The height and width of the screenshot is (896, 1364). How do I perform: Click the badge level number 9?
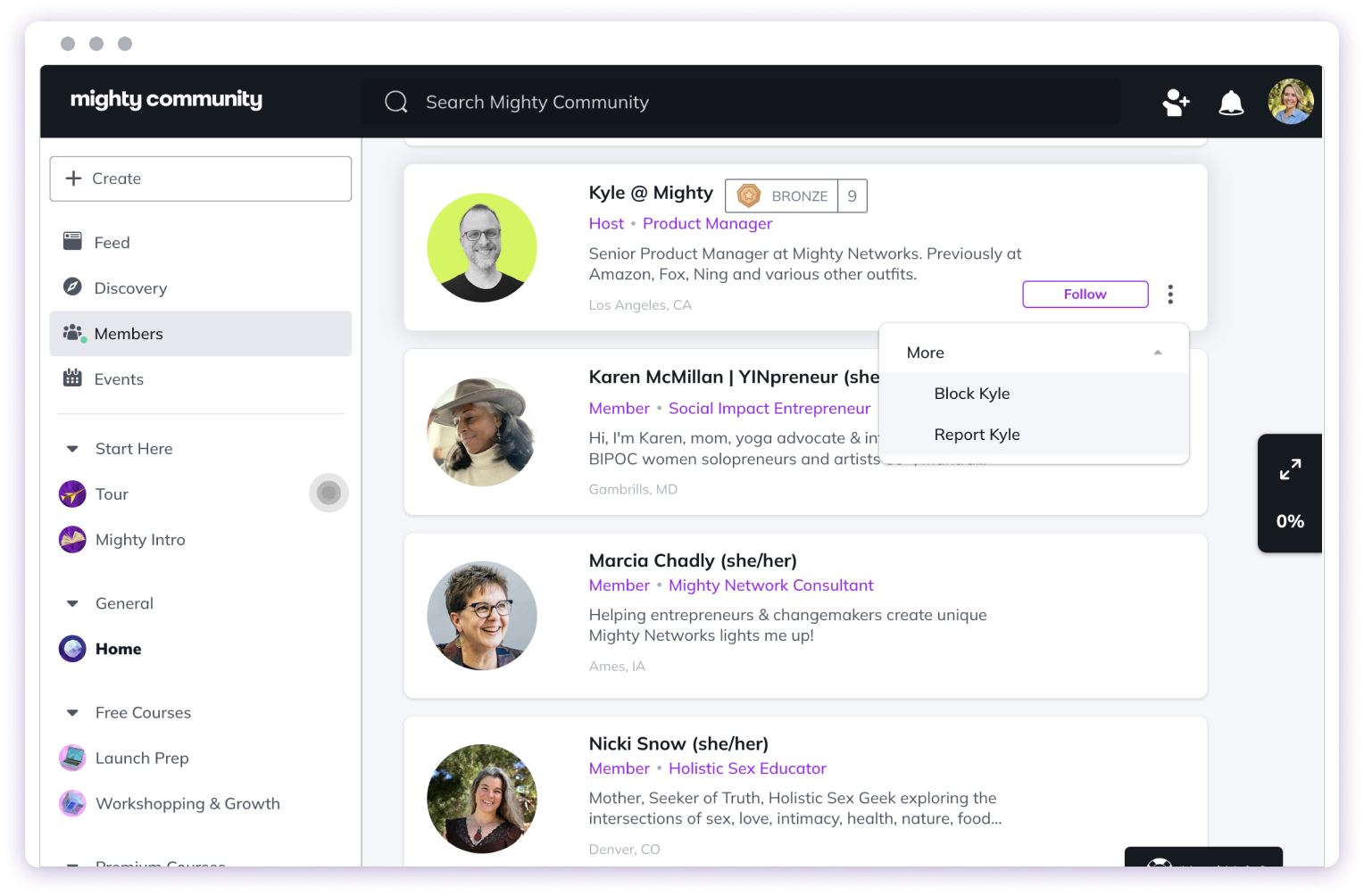pos(852,196)
